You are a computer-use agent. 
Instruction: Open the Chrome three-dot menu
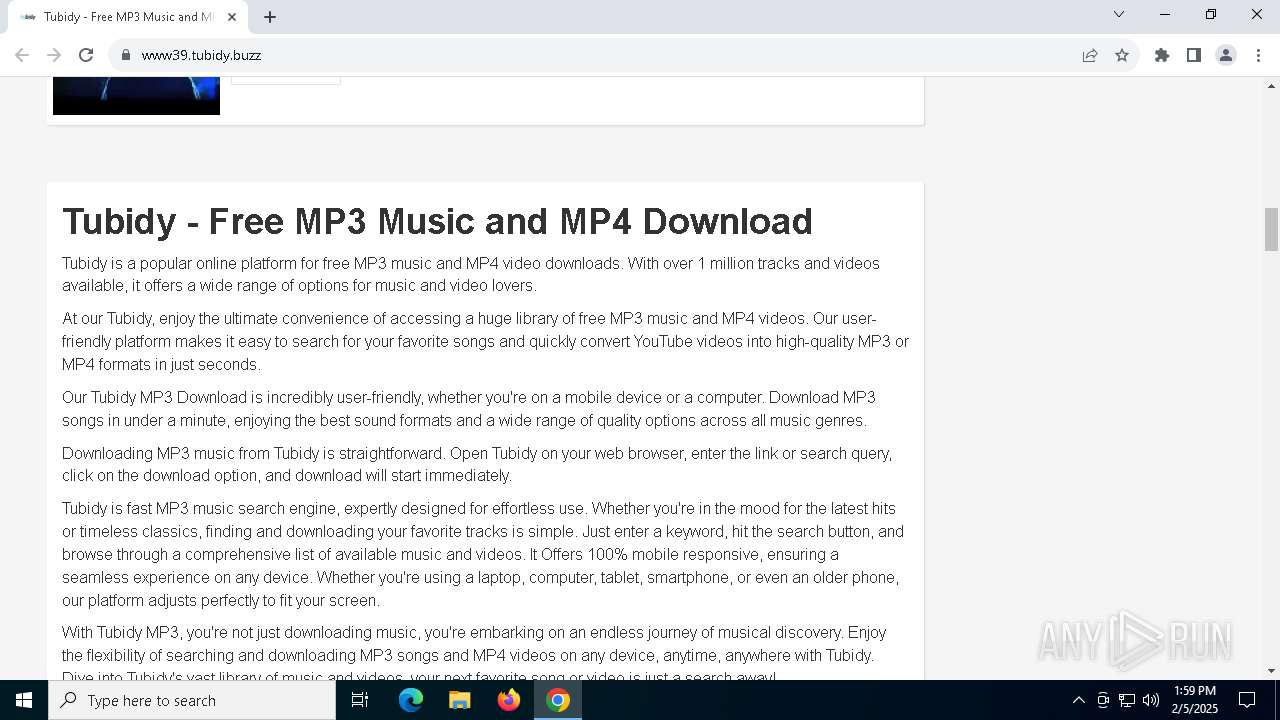point(1258,55)
